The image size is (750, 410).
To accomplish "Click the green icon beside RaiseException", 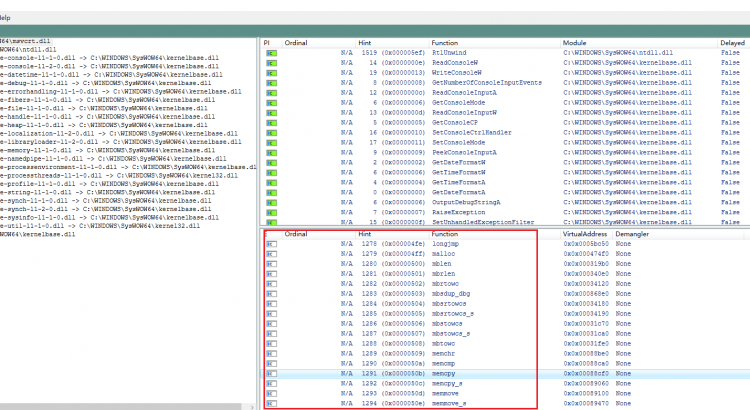I will click(x=271, y=212).
